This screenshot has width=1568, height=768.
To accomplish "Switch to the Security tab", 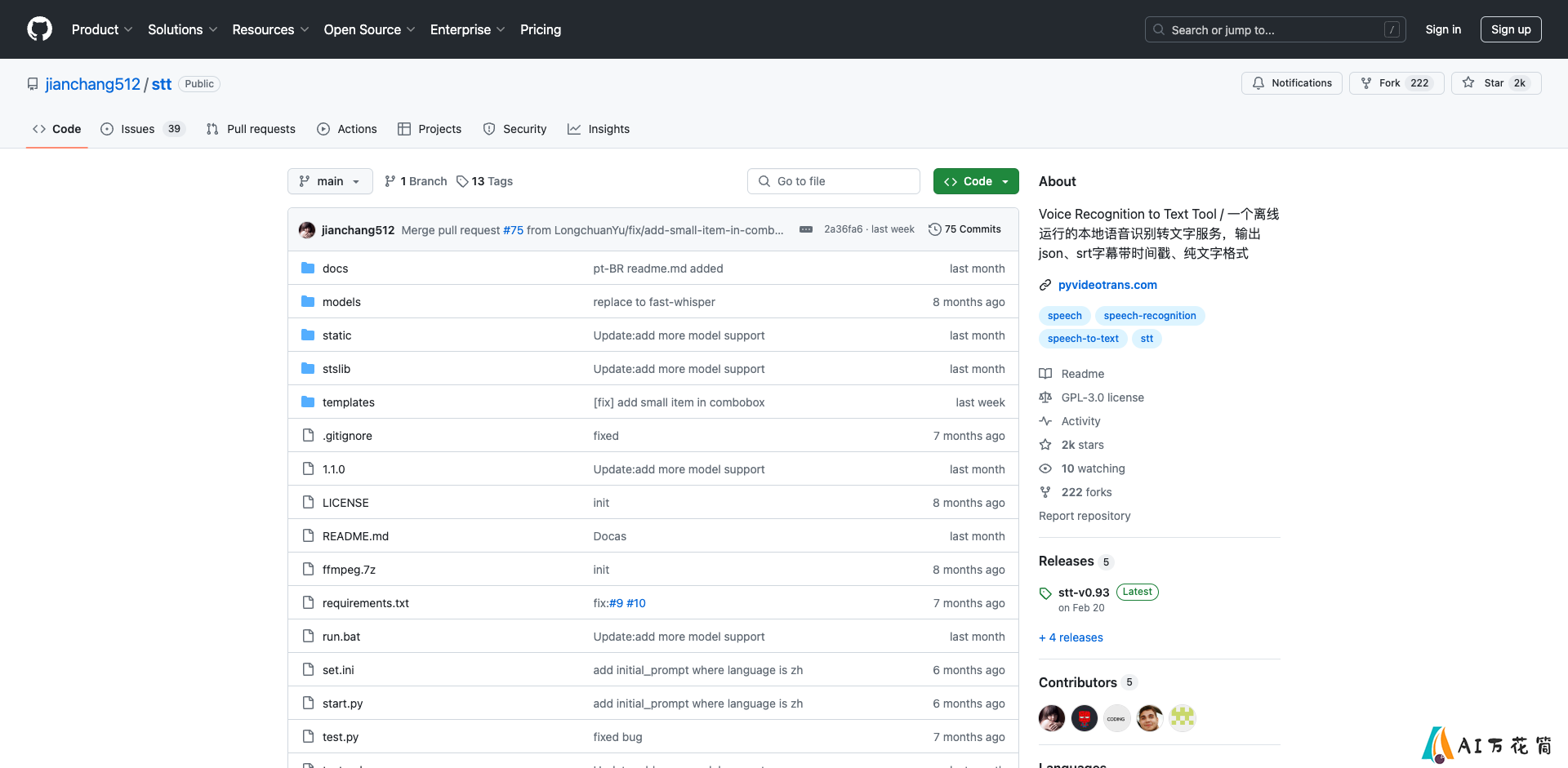I will pyautogui.click(x=514, y=129).
